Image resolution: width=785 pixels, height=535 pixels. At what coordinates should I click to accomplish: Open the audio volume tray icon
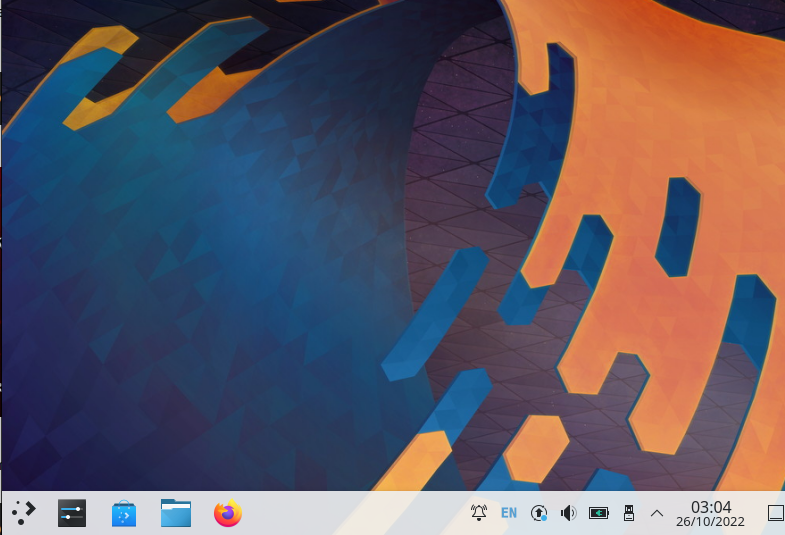click(x=569, y=513)
